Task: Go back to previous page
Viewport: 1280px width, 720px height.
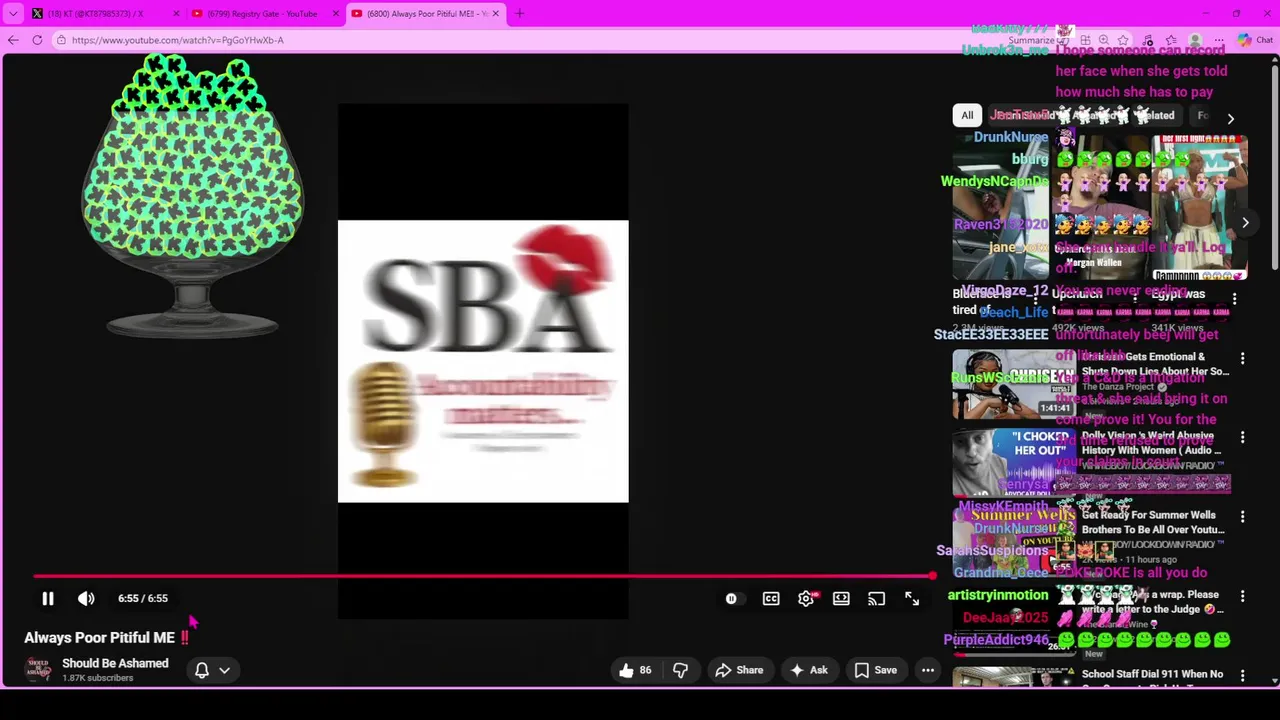Action: (x=13, y=40)
